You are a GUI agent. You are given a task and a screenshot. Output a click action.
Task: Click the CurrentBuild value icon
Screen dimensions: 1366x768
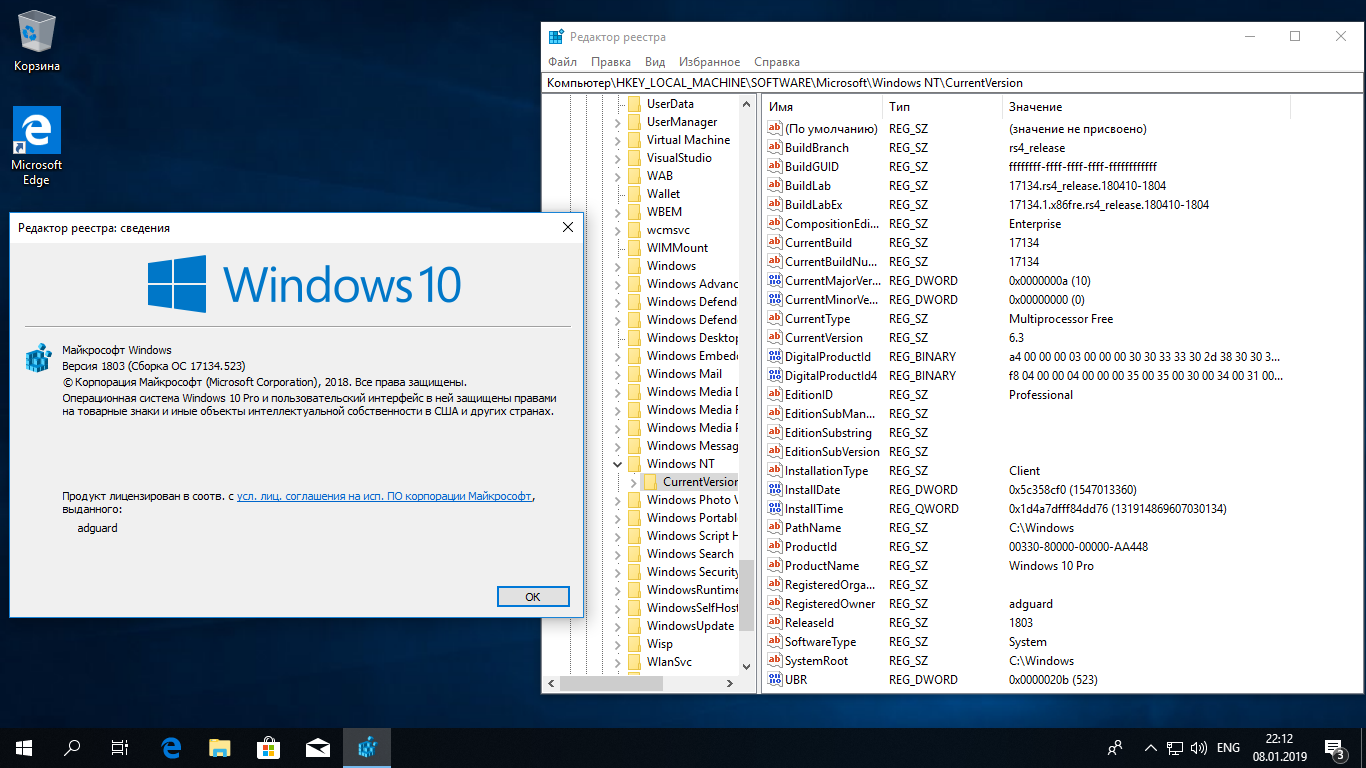774,242
